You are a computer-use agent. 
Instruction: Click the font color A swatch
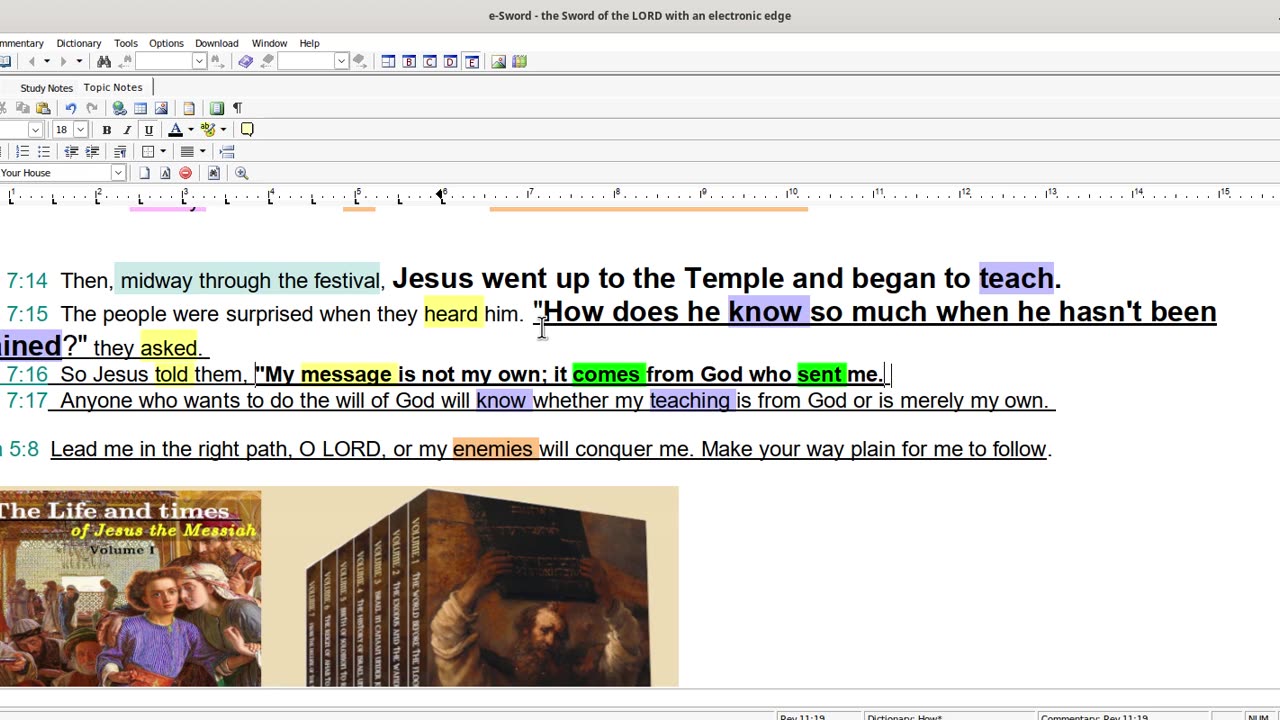coord(175,130)
